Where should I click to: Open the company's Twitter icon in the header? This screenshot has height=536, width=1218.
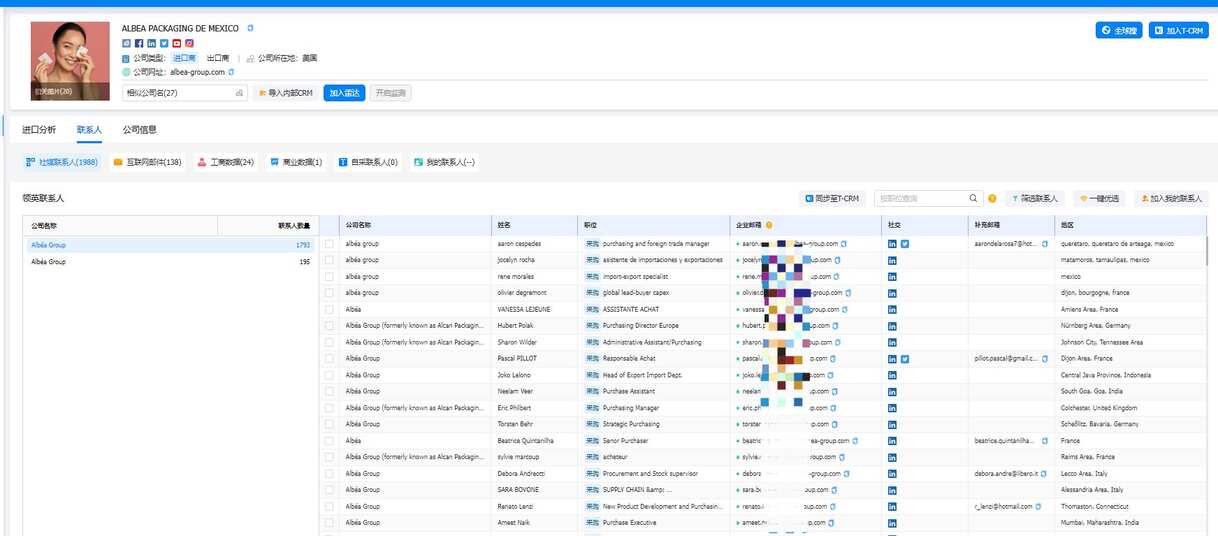coord(164,43)
